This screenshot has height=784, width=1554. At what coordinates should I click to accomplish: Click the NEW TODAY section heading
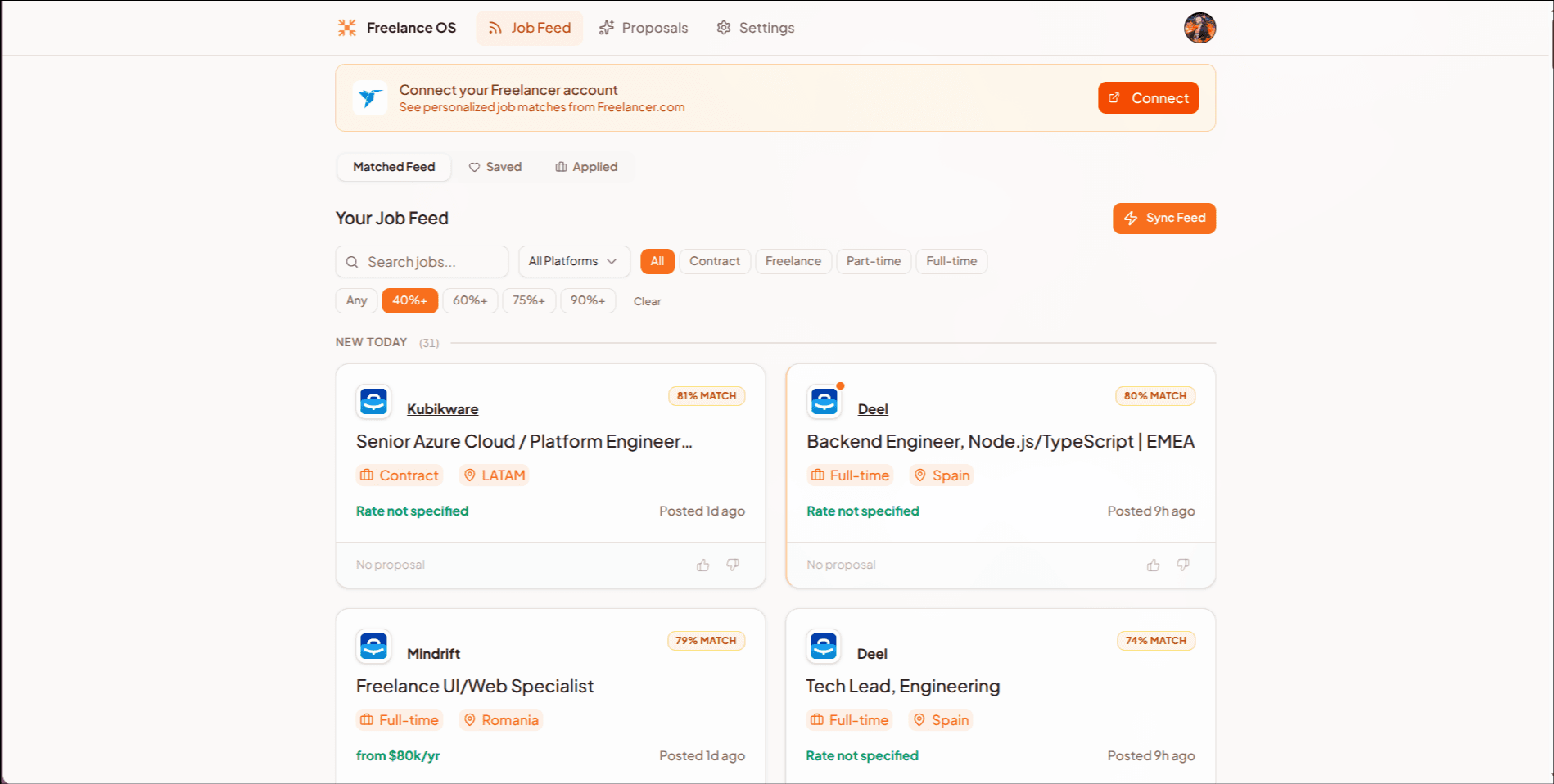371,342
